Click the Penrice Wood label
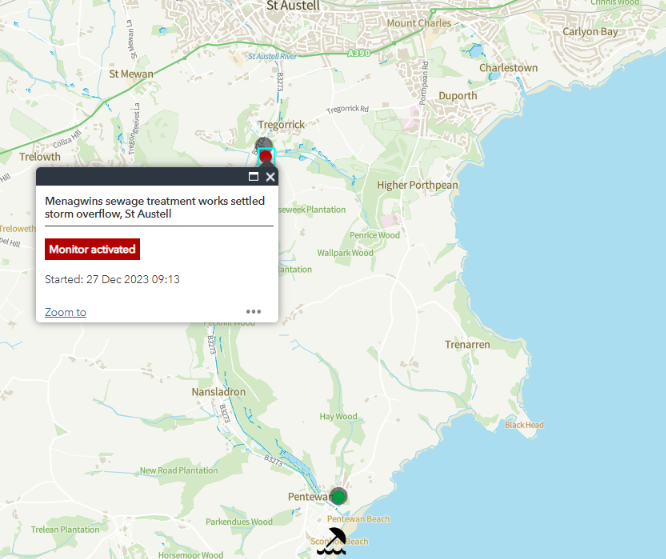Image resolution: width=666 pixels, height=559 pixels. [x=375, y=235]
